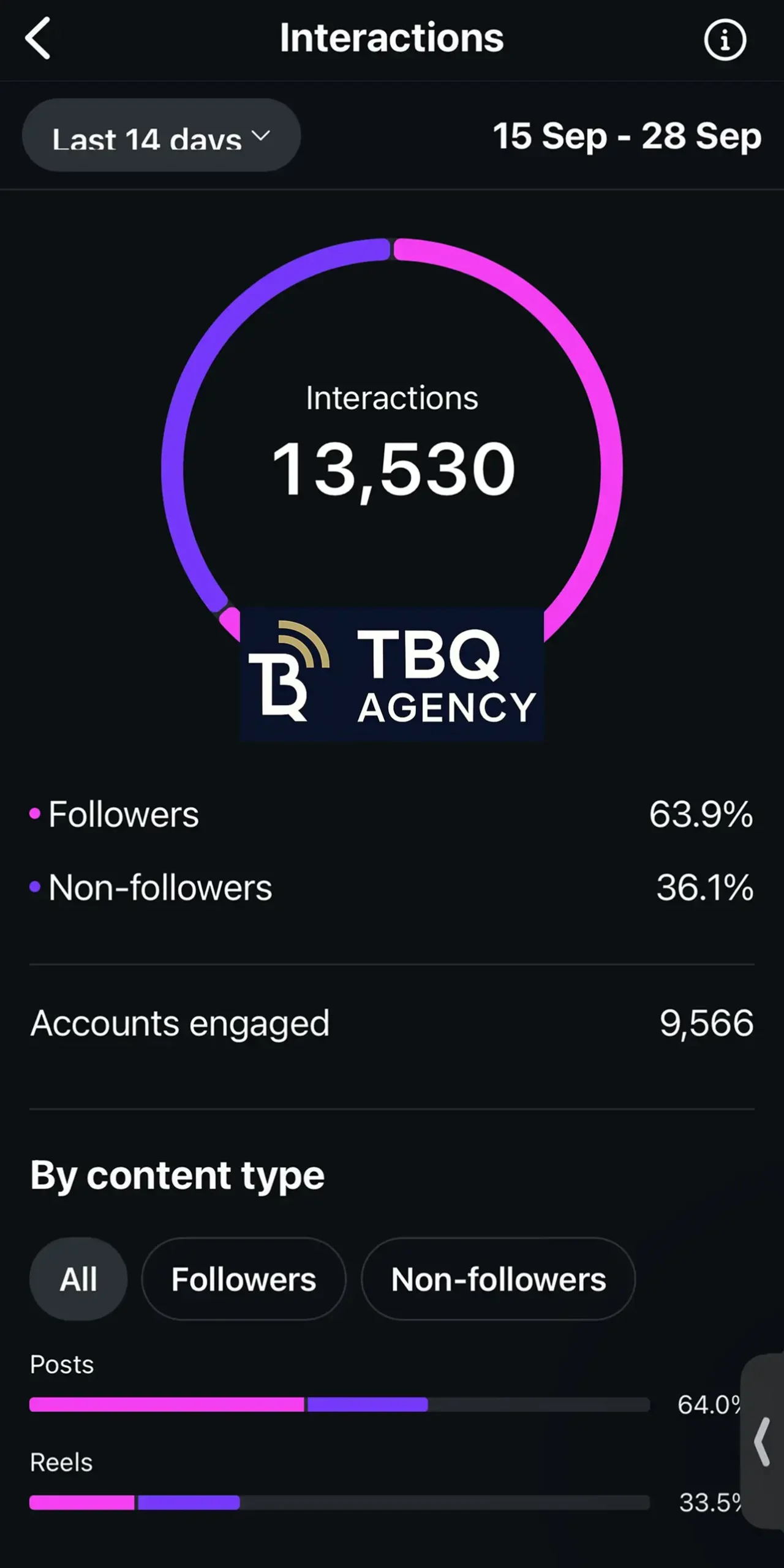
Task: Tap the 15 Sep - 28 Sep date range
Action: coord(627,136)
